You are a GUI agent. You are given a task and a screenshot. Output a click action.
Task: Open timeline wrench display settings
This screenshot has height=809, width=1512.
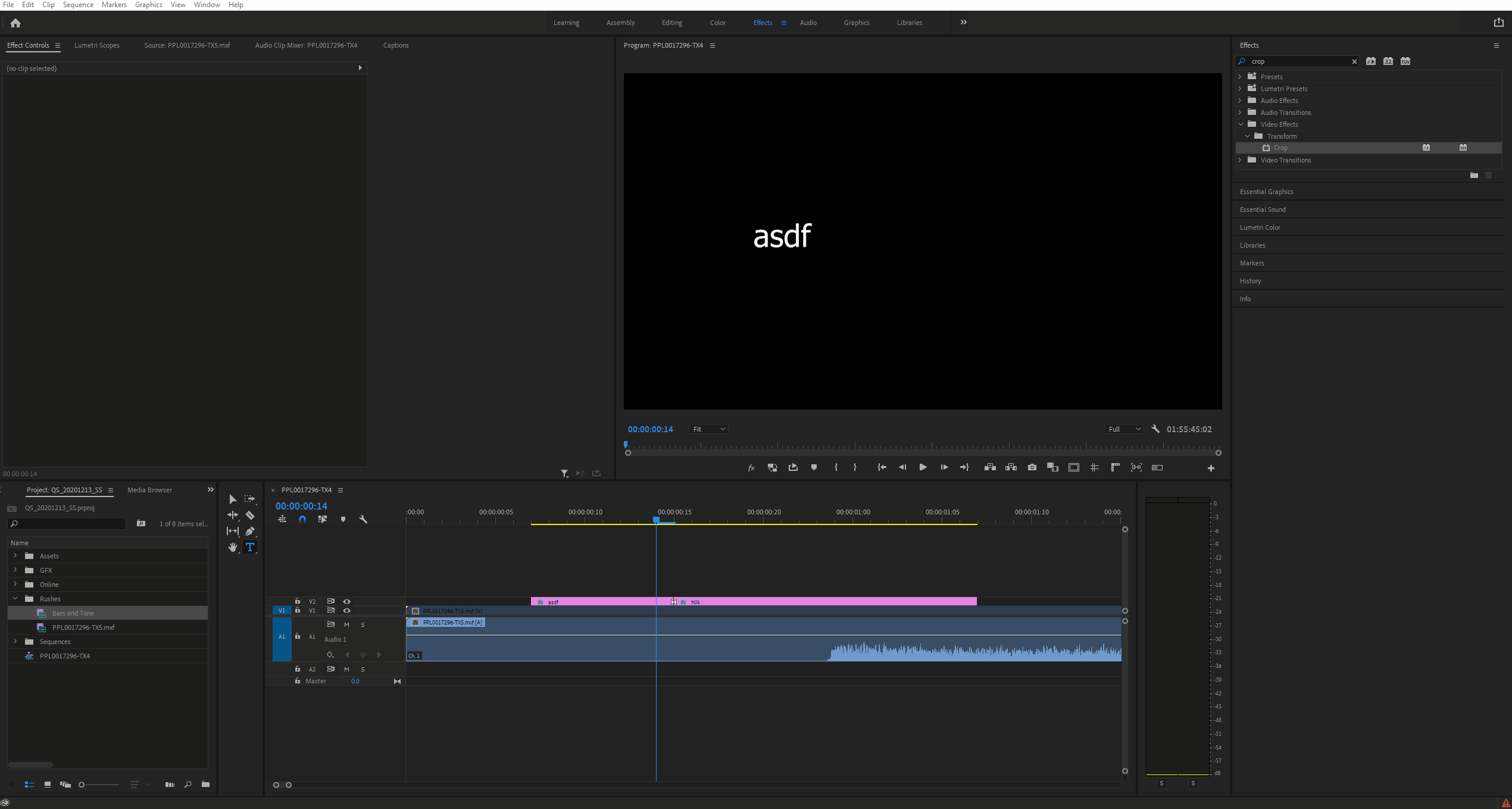363,519
